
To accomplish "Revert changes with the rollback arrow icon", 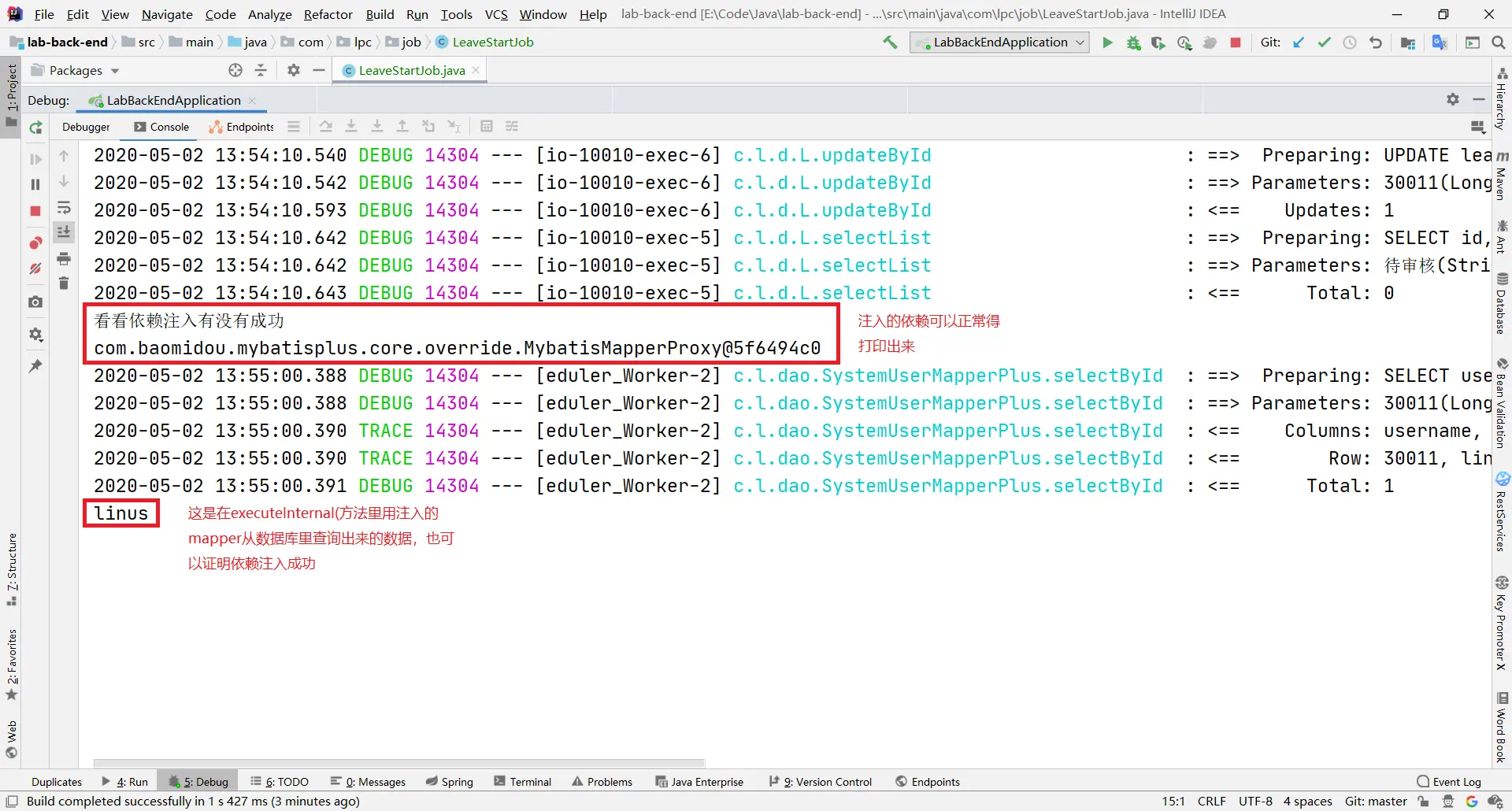I will (x=1376, y=43).
